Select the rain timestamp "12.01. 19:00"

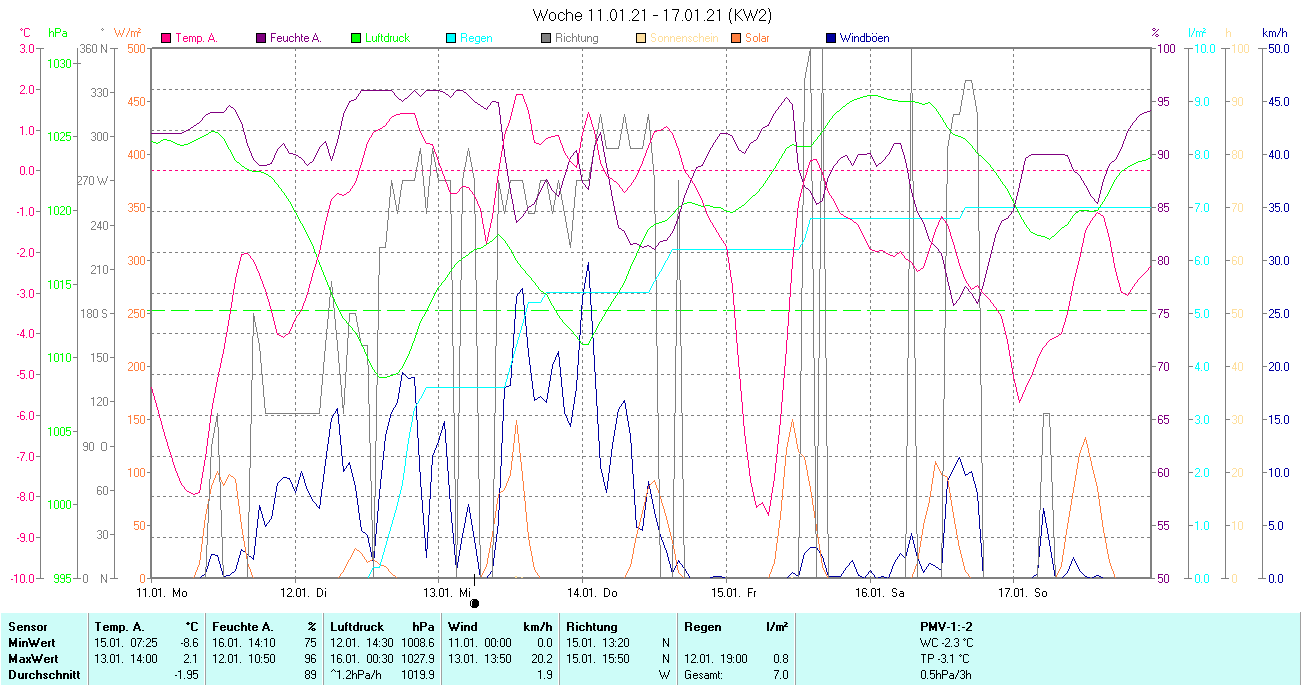(x=716, y=658)
